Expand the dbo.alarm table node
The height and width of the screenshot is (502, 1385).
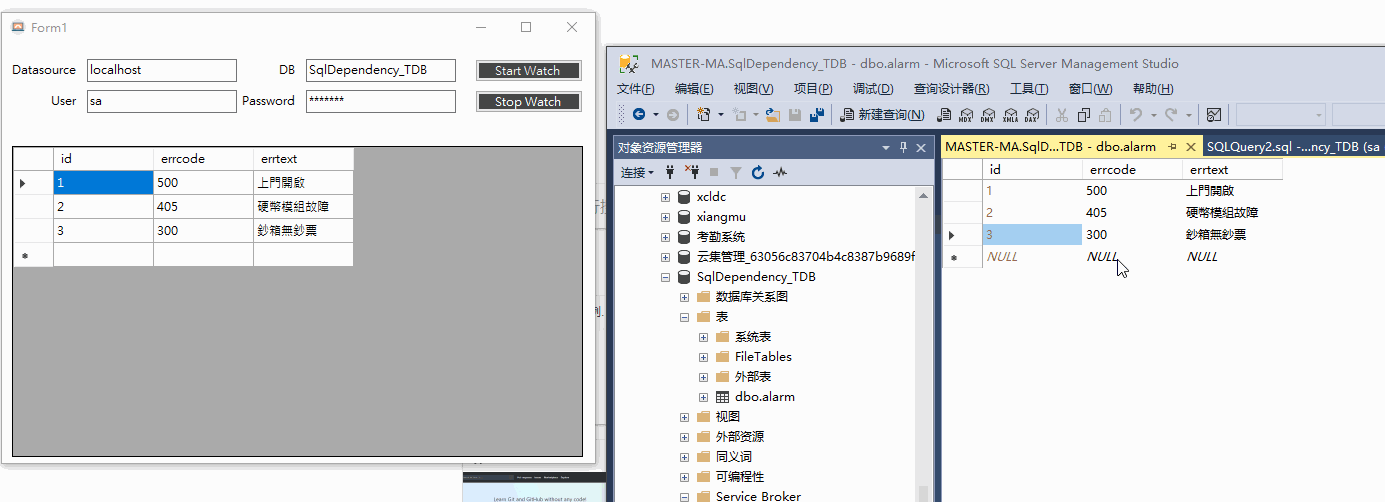pos(704,397)
